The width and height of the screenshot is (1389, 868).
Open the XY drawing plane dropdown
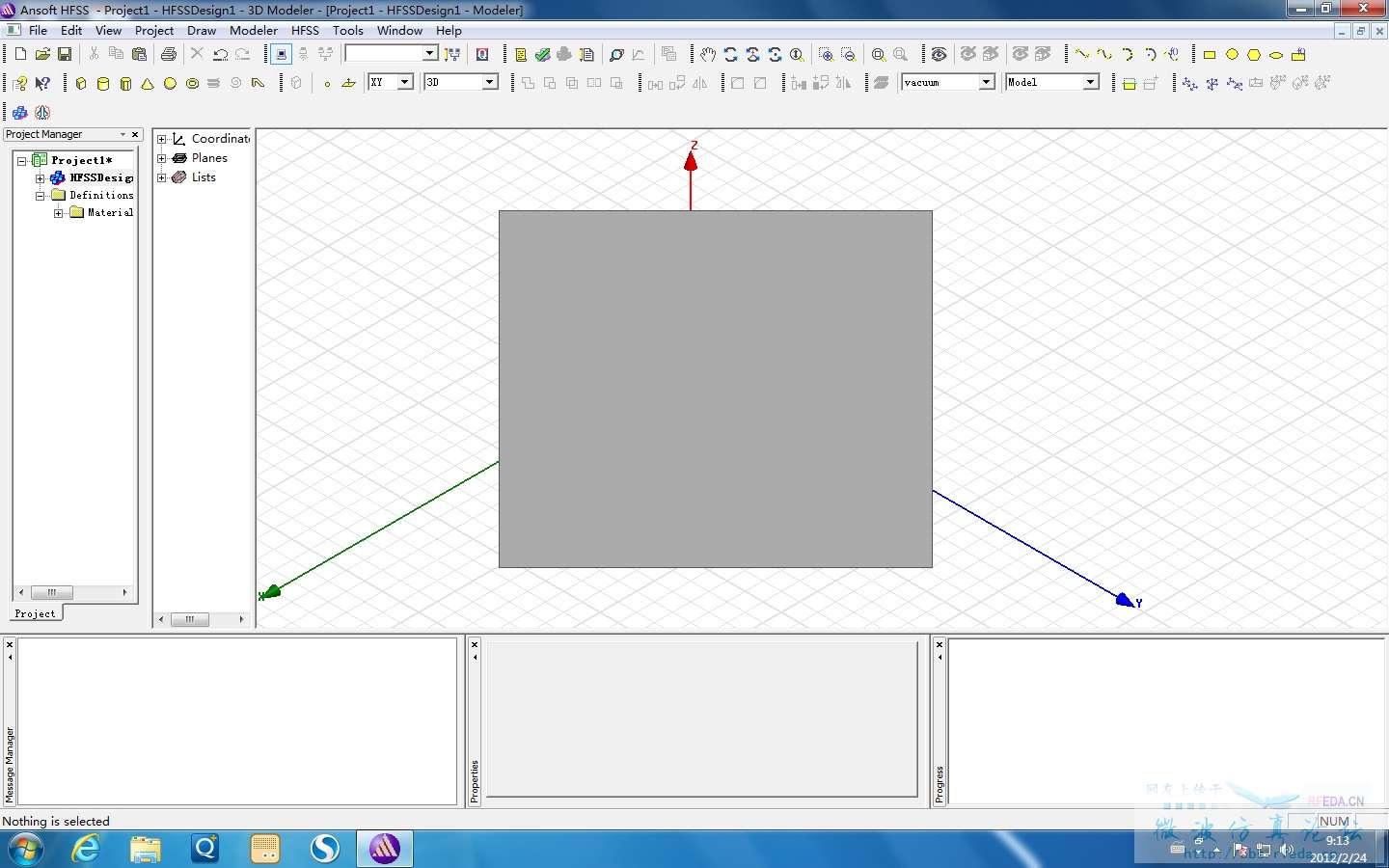(405, 83)
